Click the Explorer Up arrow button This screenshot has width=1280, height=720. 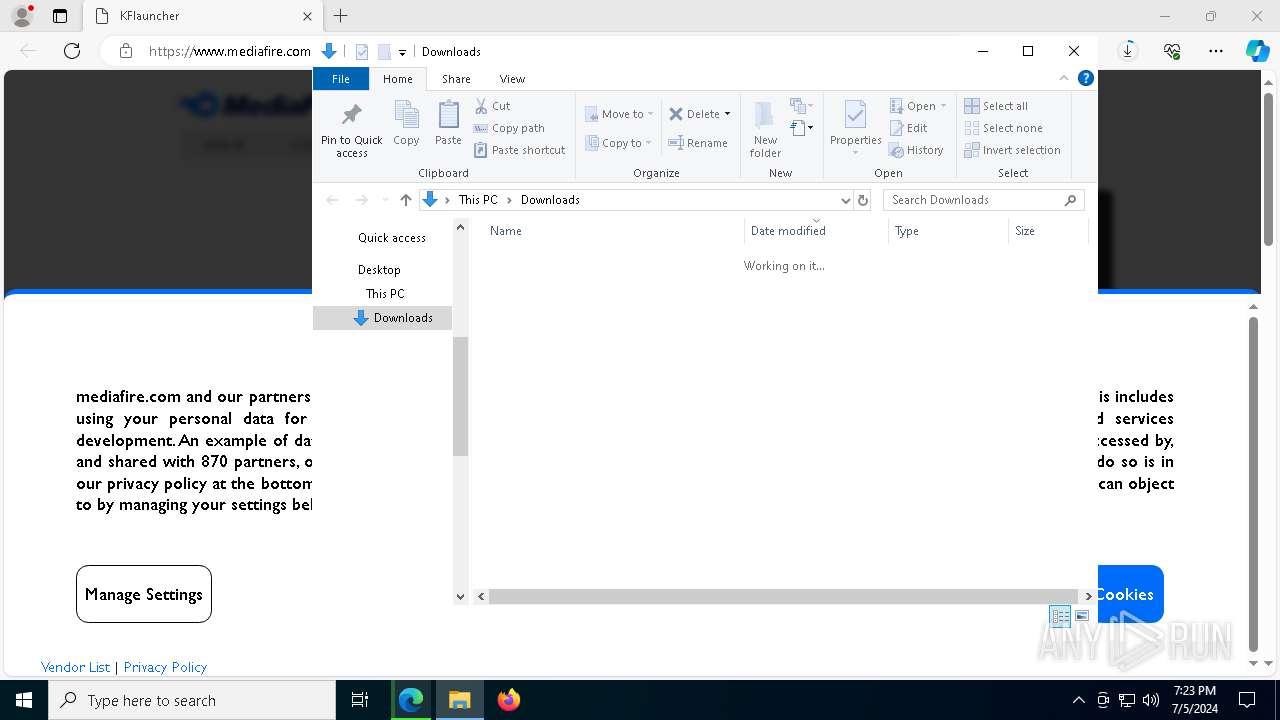pos(405,200)
